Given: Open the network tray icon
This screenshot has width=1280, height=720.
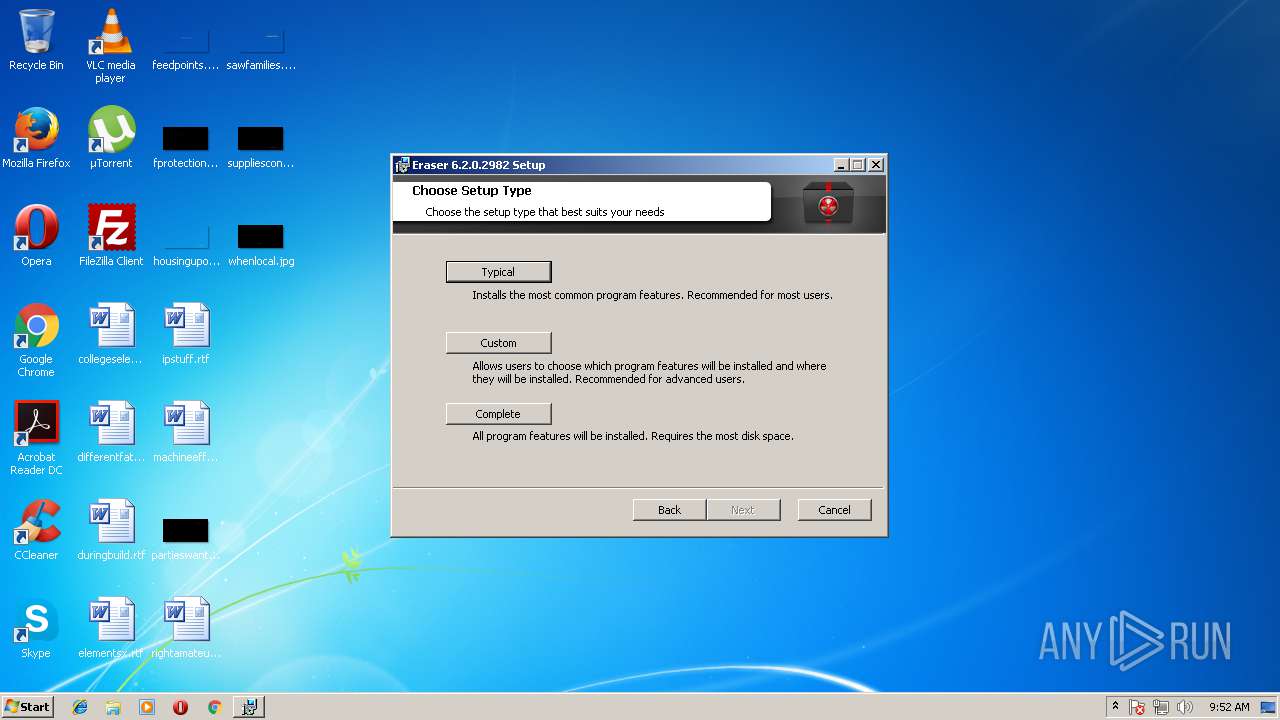Looking at the screenshot, I should (x=1161, y=707).
